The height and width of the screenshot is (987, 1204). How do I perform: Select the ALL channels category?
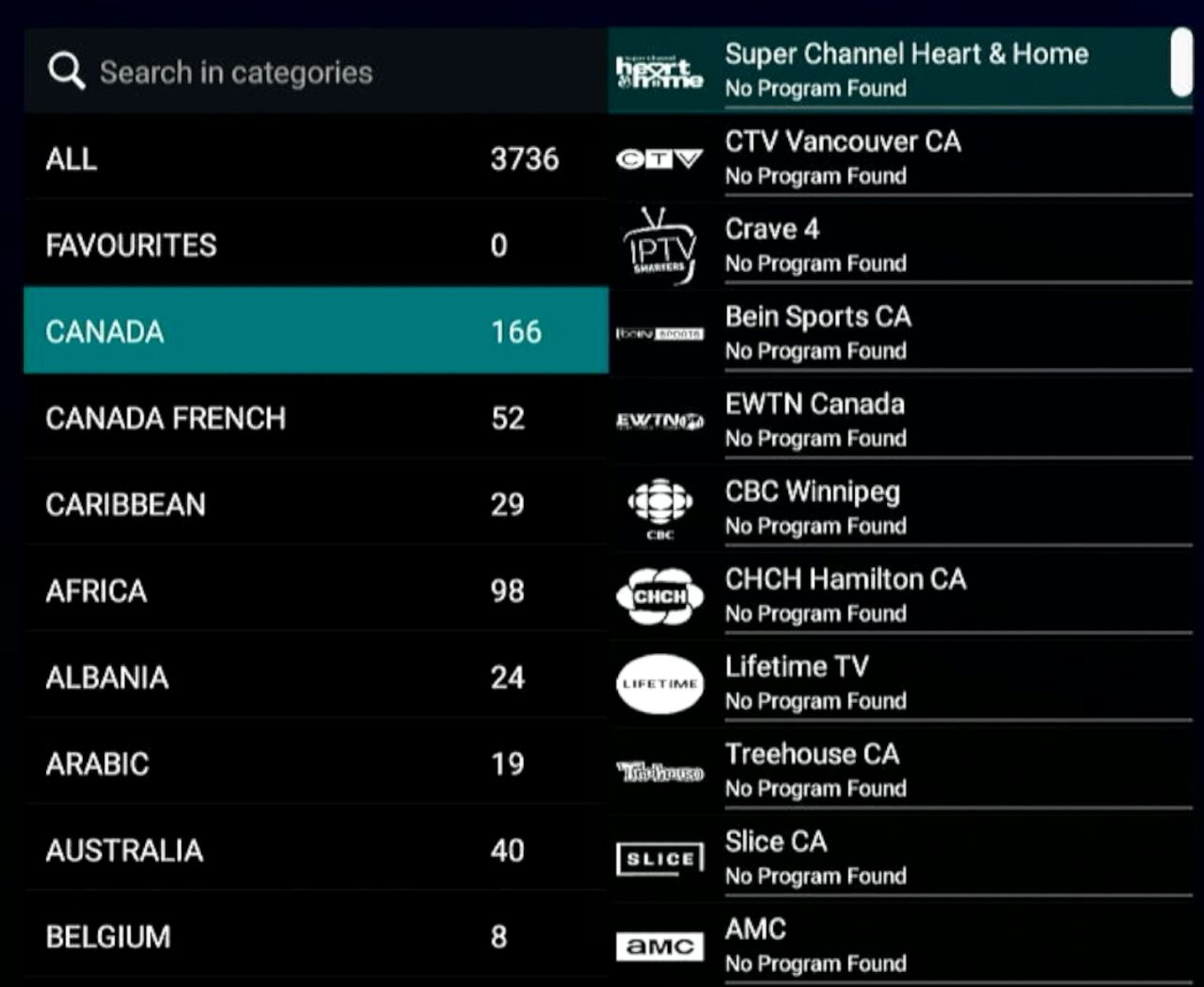(x=315, y=158)
